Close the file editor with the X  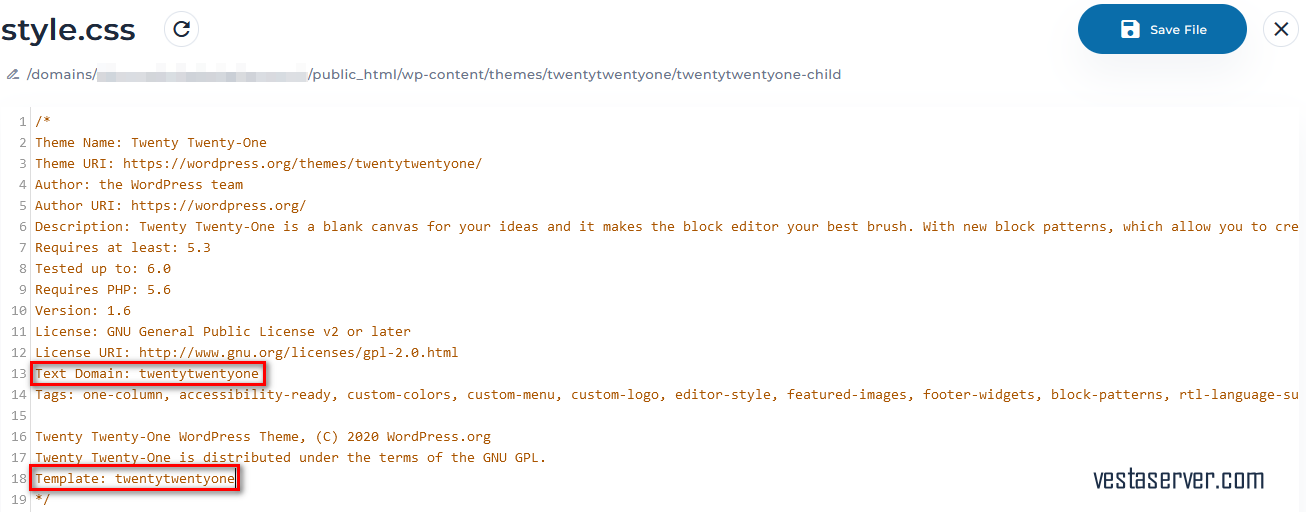click(x=1281, y=29)
